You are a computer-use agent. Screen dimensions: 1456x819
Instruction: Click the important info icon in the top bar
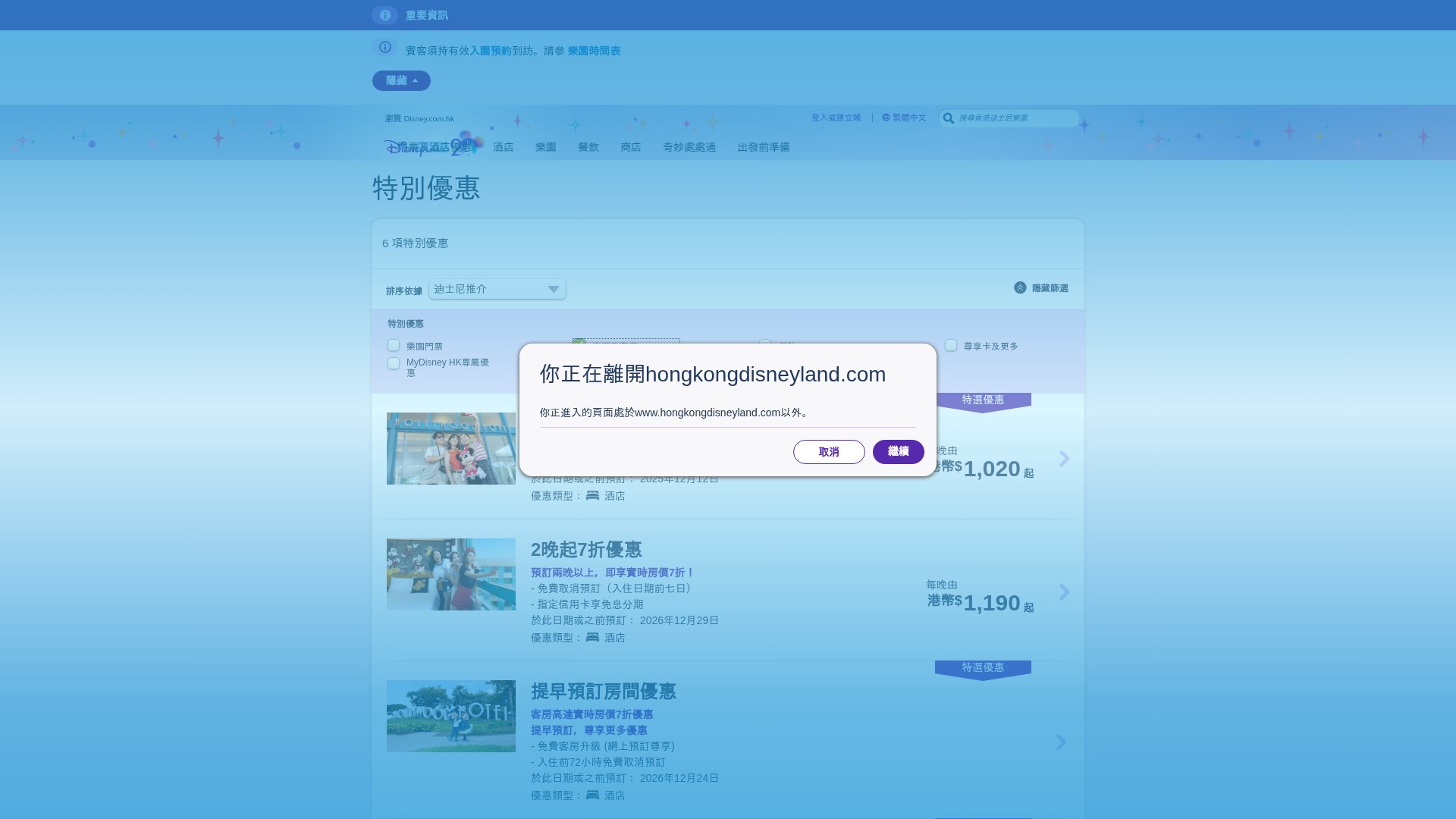tap(384, 15)
